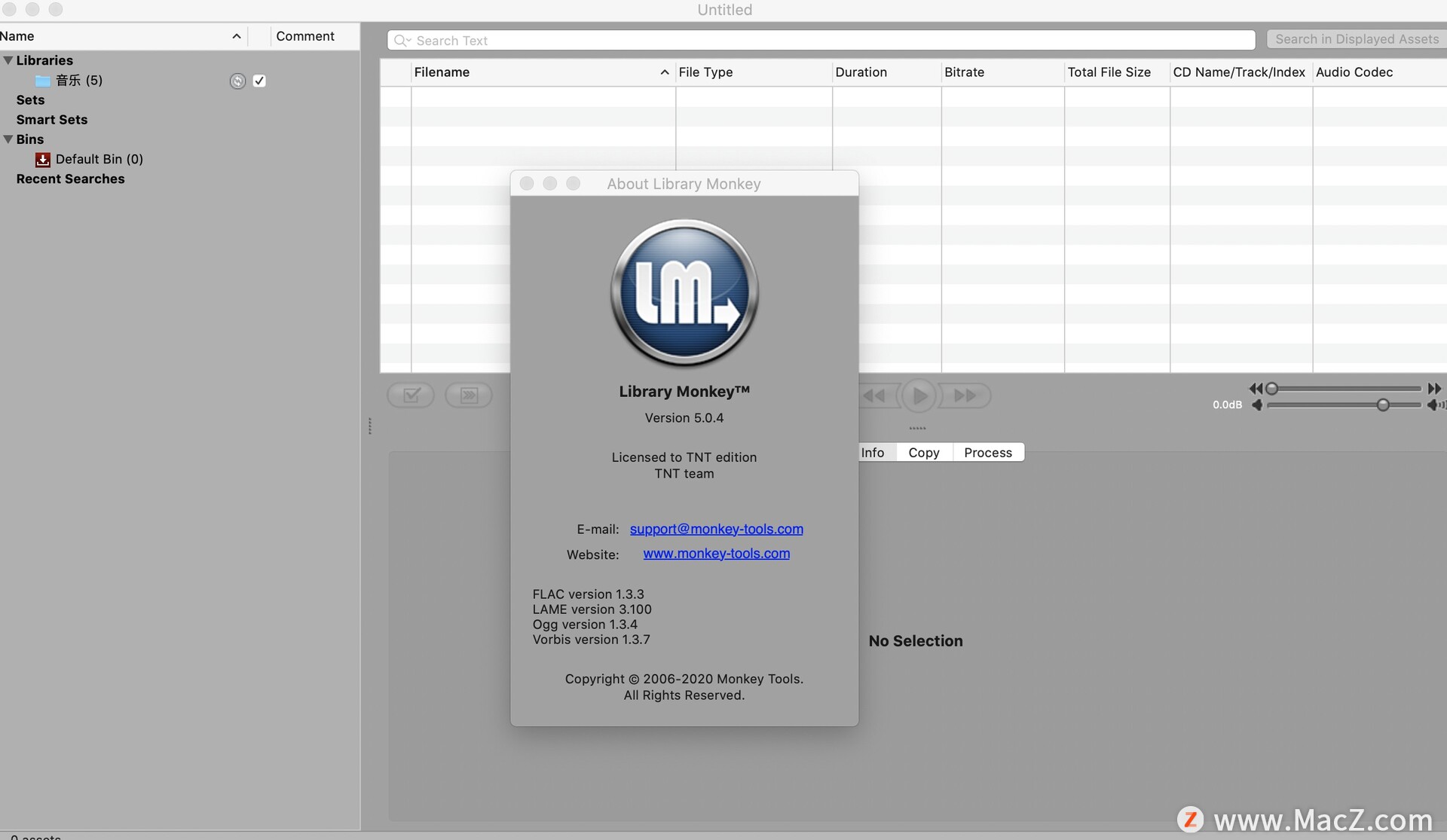1447x840 pixels.
Task: Toggle the checkbox next to 音乐 library
Action: [258, 80]
